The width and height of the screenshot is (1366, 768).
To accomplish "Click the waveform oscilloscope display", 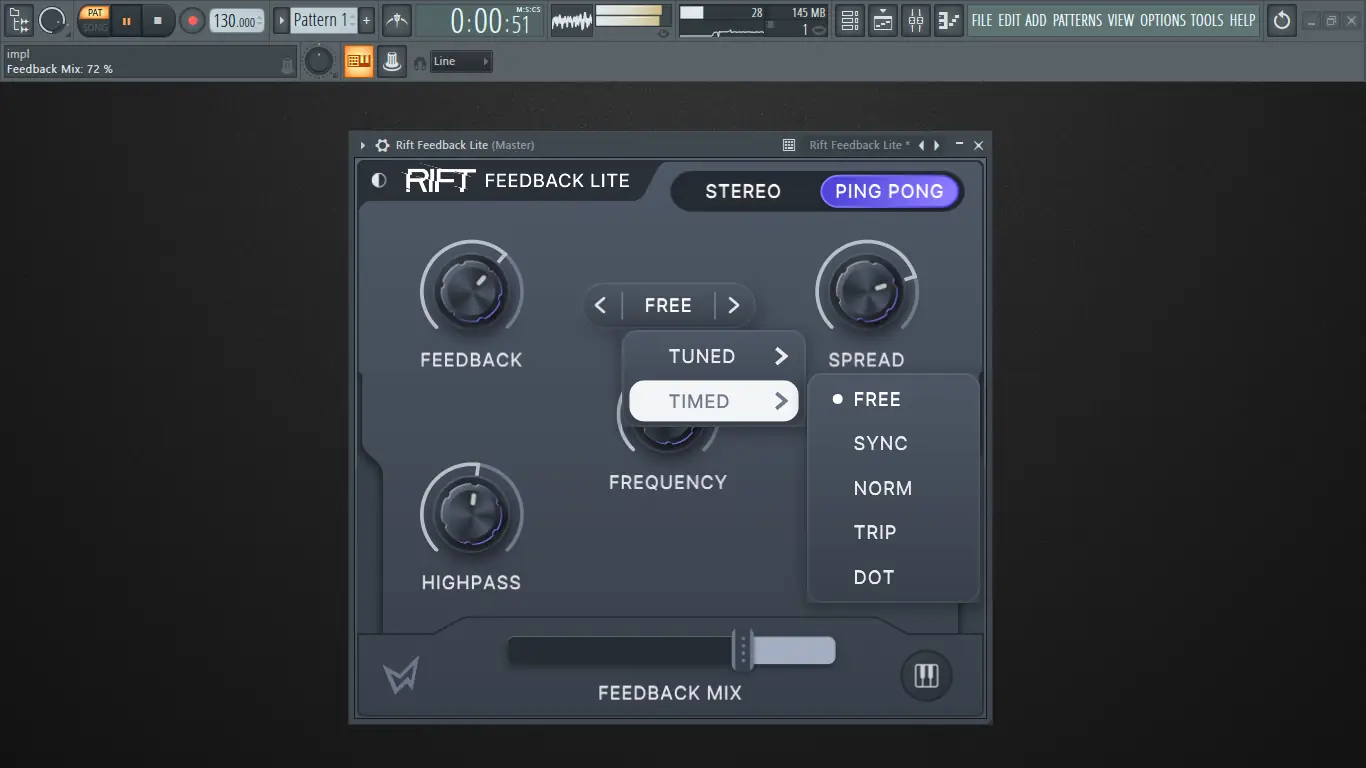I will (572, 20).
